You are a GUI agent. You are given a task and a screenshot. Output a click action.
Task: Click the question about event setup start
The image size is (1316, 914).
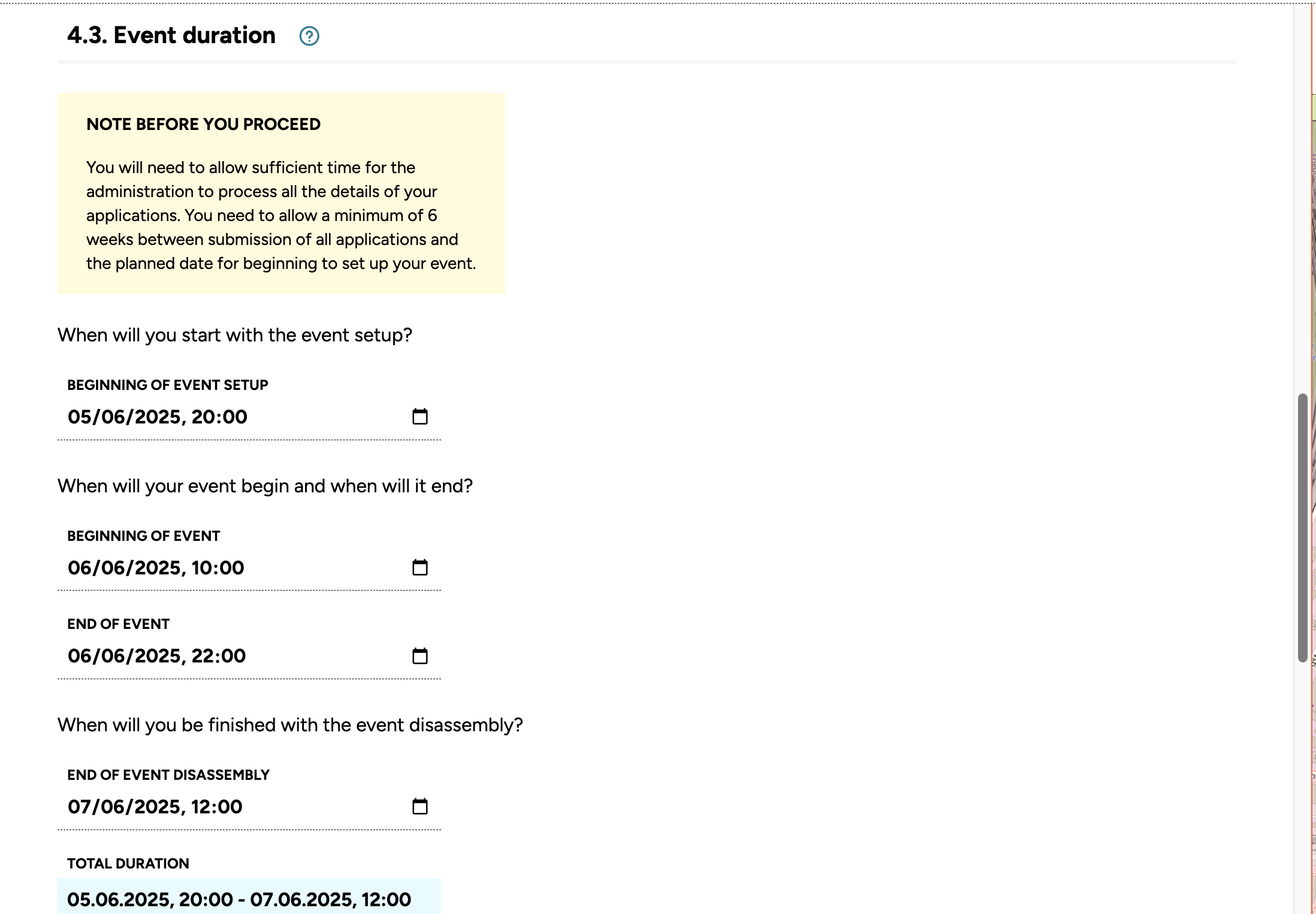tap(234, 335)
